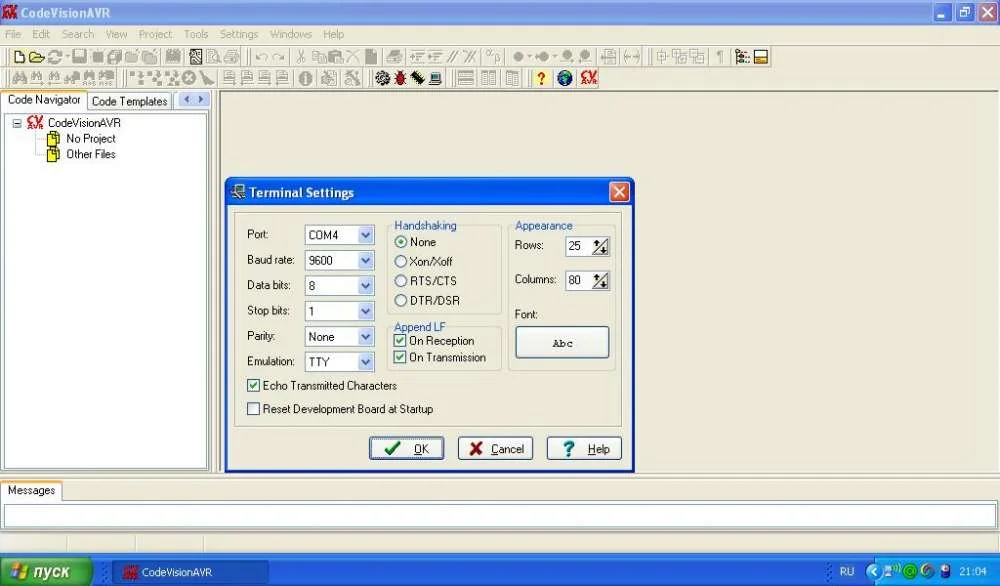
Task: Click the Open File folder icon
Action: tap(36, 57)
